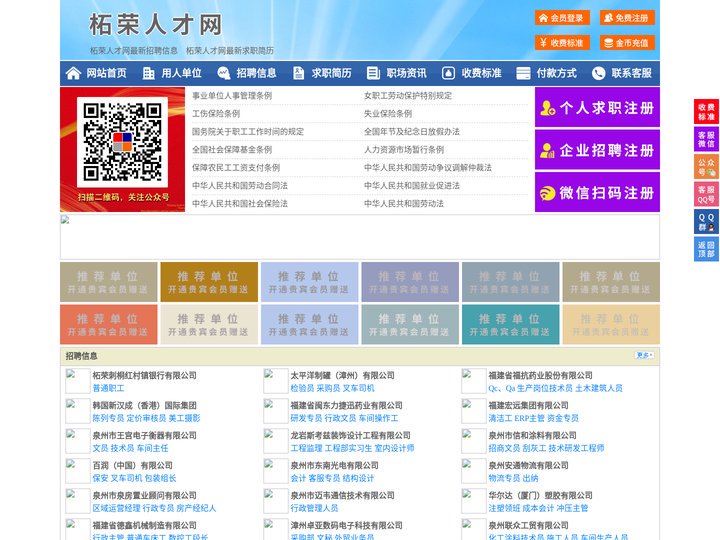This screenshot has width=720, height=540.
Task: Open the 网站首页 menu item
Action: [107, 73]
